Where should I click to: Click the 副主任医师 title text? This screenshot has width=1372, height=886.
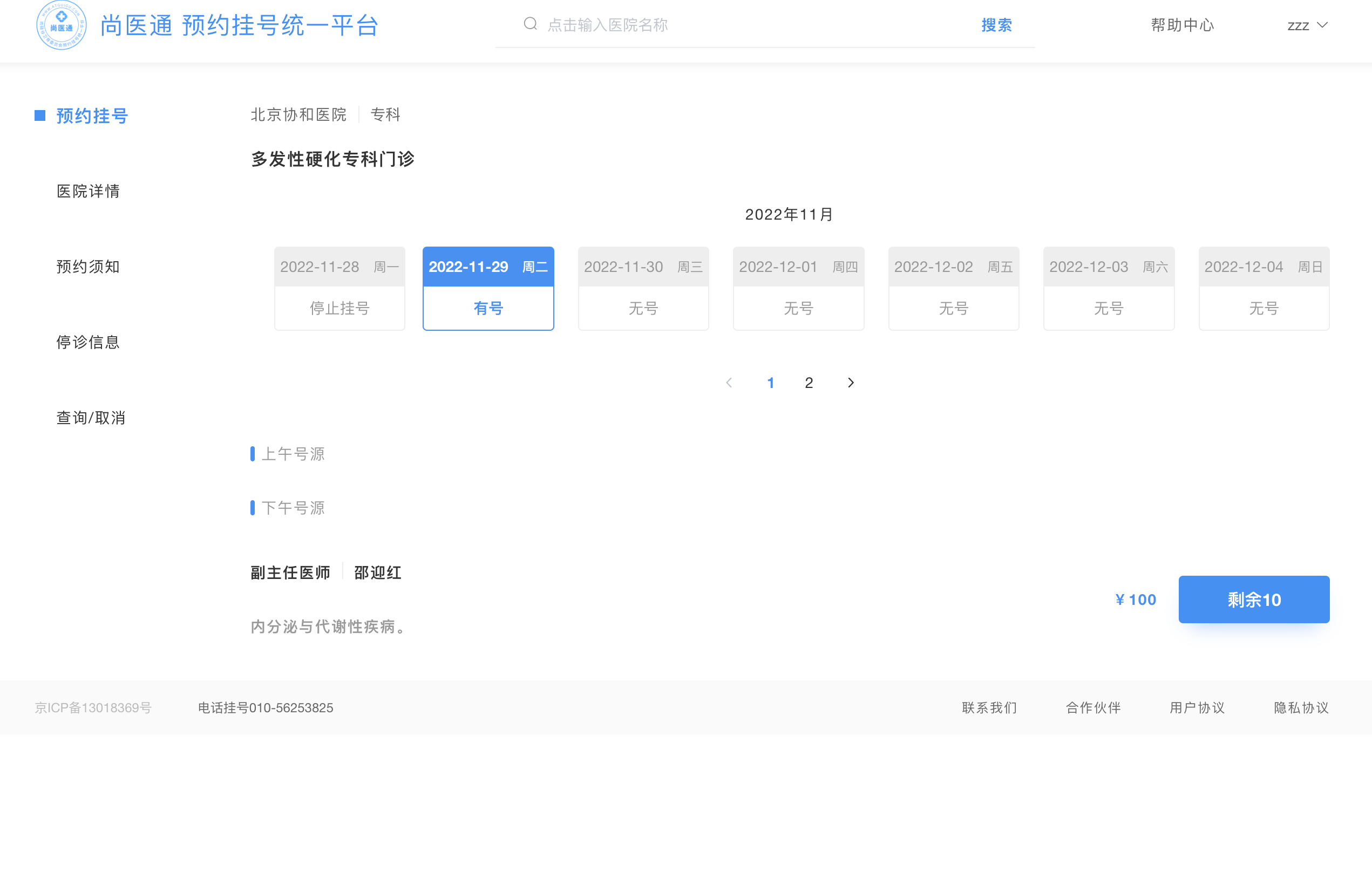click(290, 573)
